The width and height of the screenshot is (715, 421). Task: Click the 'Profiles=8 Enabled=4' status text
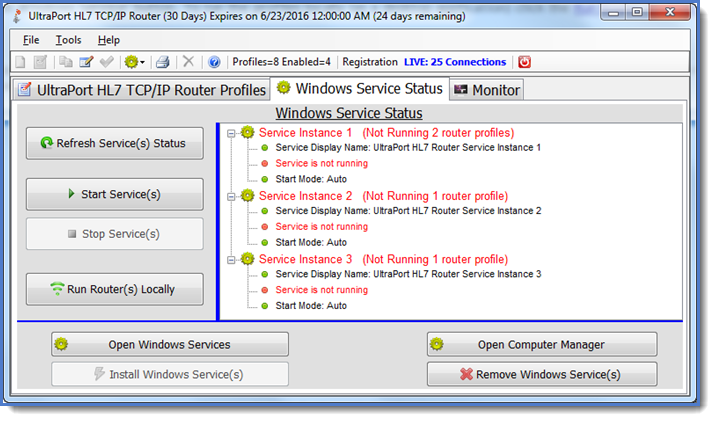click(281, 62)
